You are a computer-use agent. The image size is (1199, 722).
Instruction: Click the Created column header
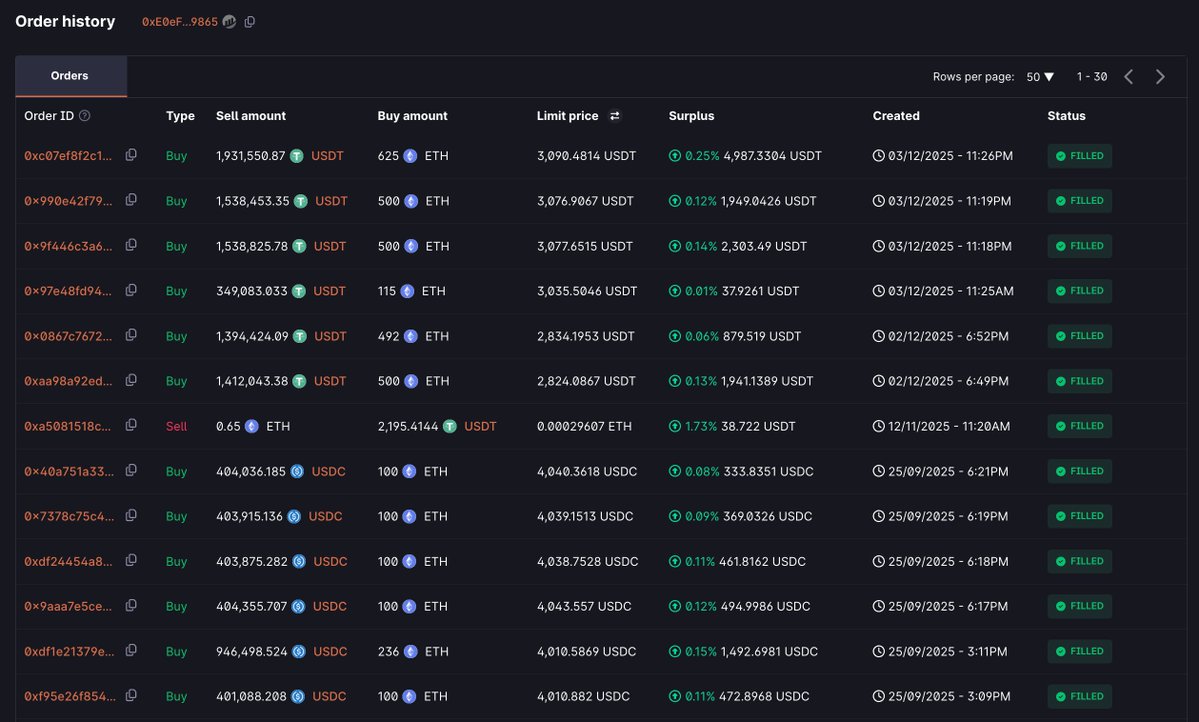[x=895, y=116]
